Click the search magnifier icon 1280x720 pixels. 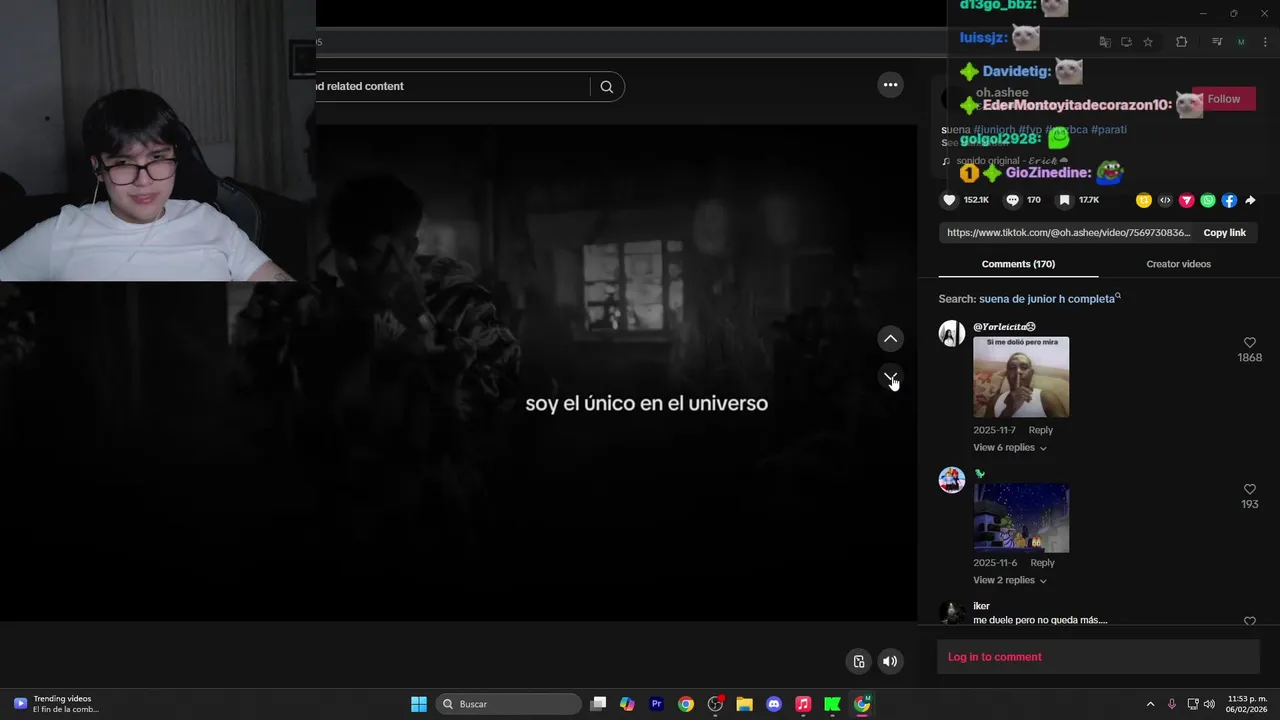pos(606,87)
